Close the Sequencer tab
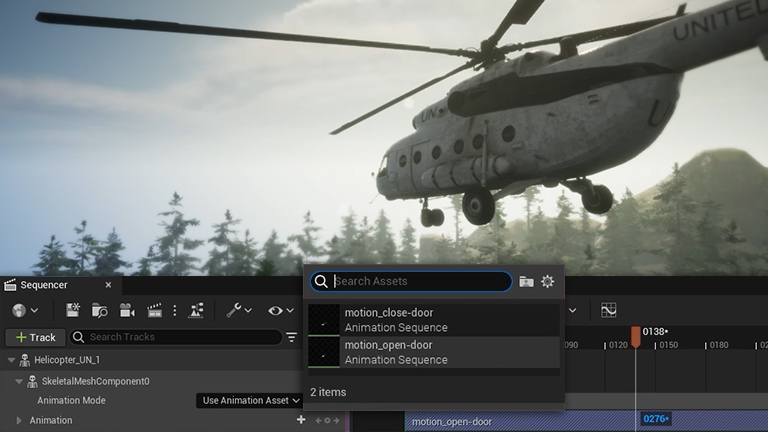Screen dimensions: 768x432 pos(108,285)
